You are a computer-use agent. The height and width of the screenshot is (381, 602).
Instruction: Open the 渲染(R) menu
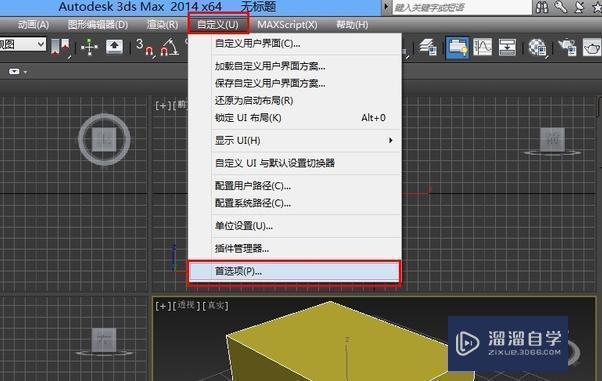tap(162, 25)
